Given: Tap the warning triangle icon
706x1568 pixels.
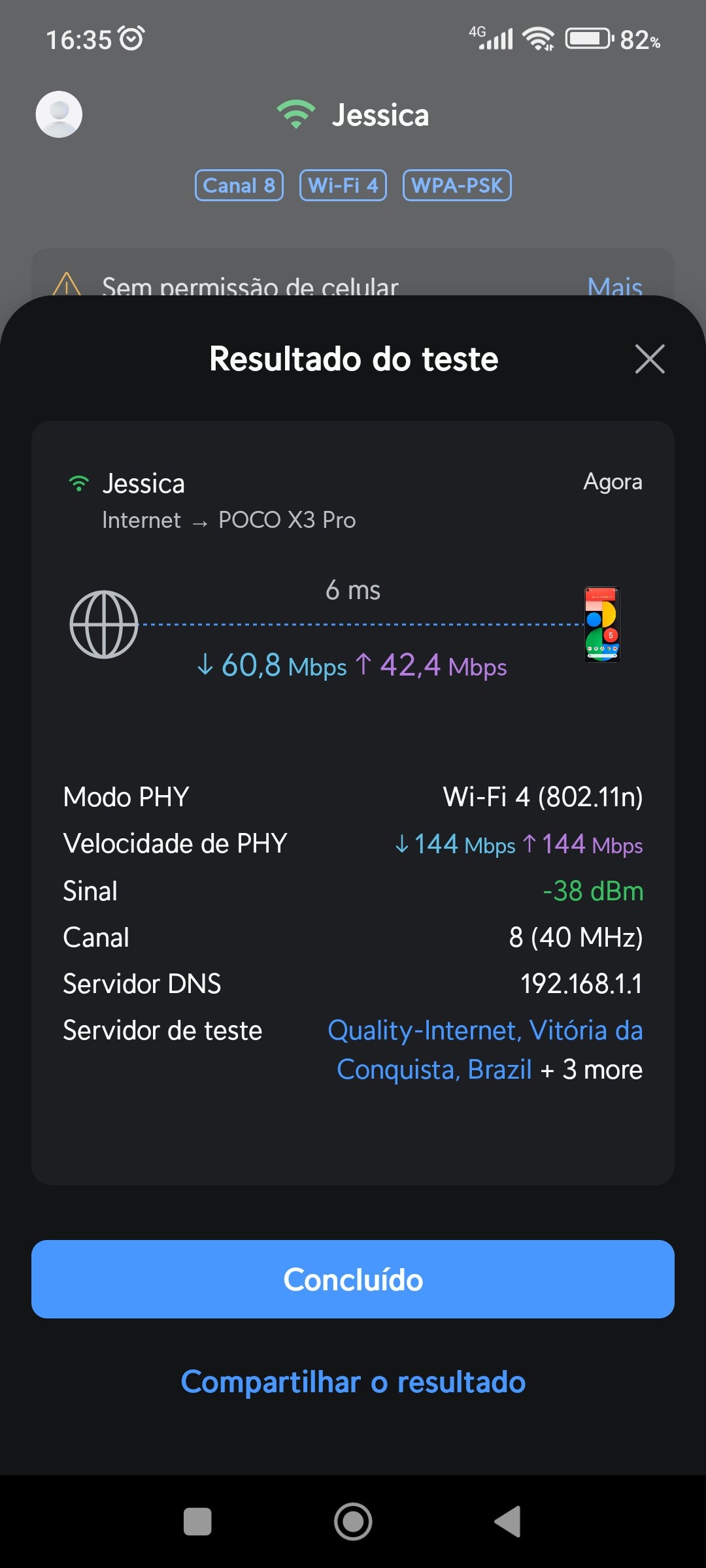Looking at the screenshot, I should pyautogui.click(x=67, y=286).
